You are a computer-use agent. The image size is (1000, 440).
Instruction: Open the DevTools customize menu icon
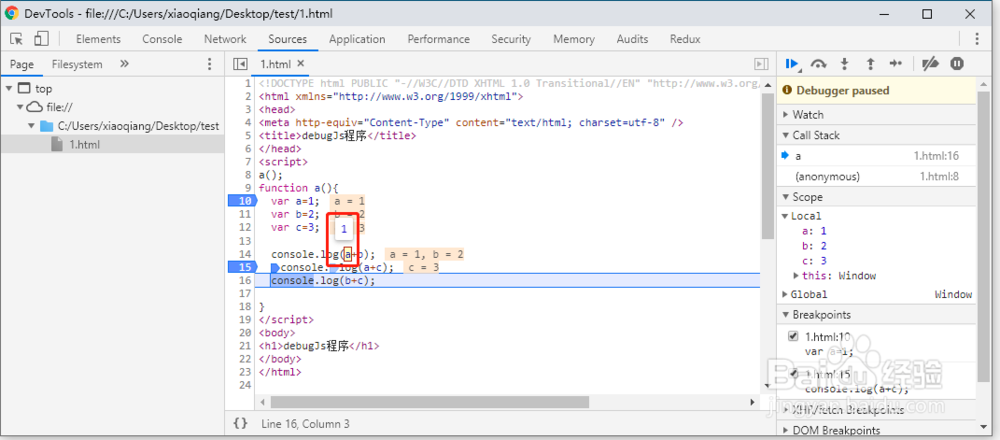pyautogui.click(x=977, y=39)
